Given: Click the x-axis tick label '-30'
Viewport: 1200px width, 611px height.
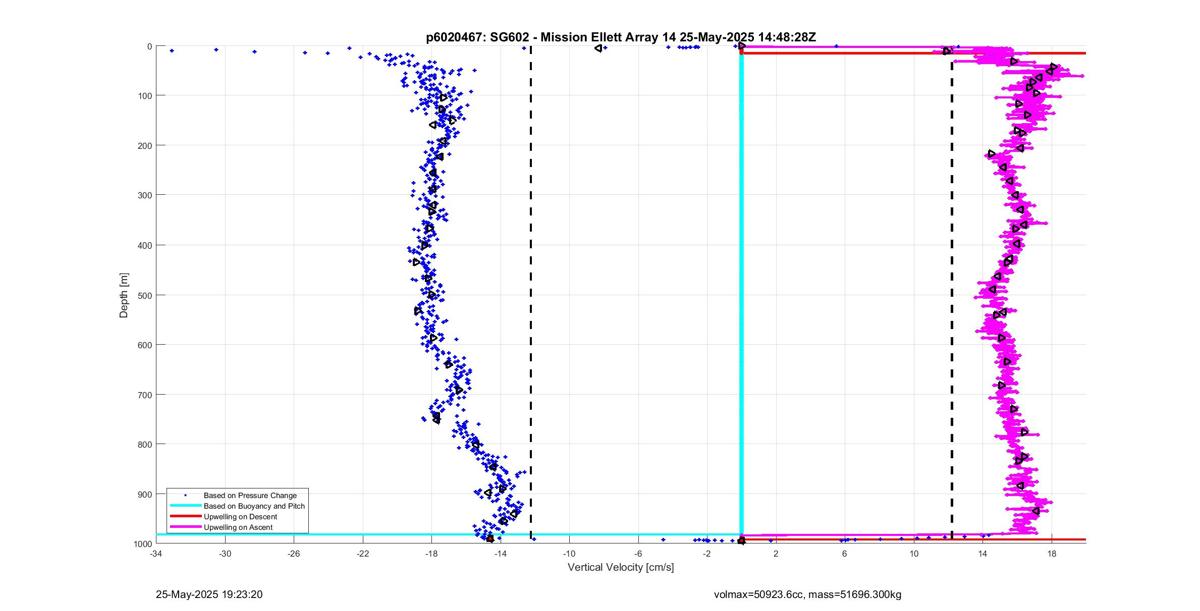Looking at the screenshot, I should click(225, 553).
